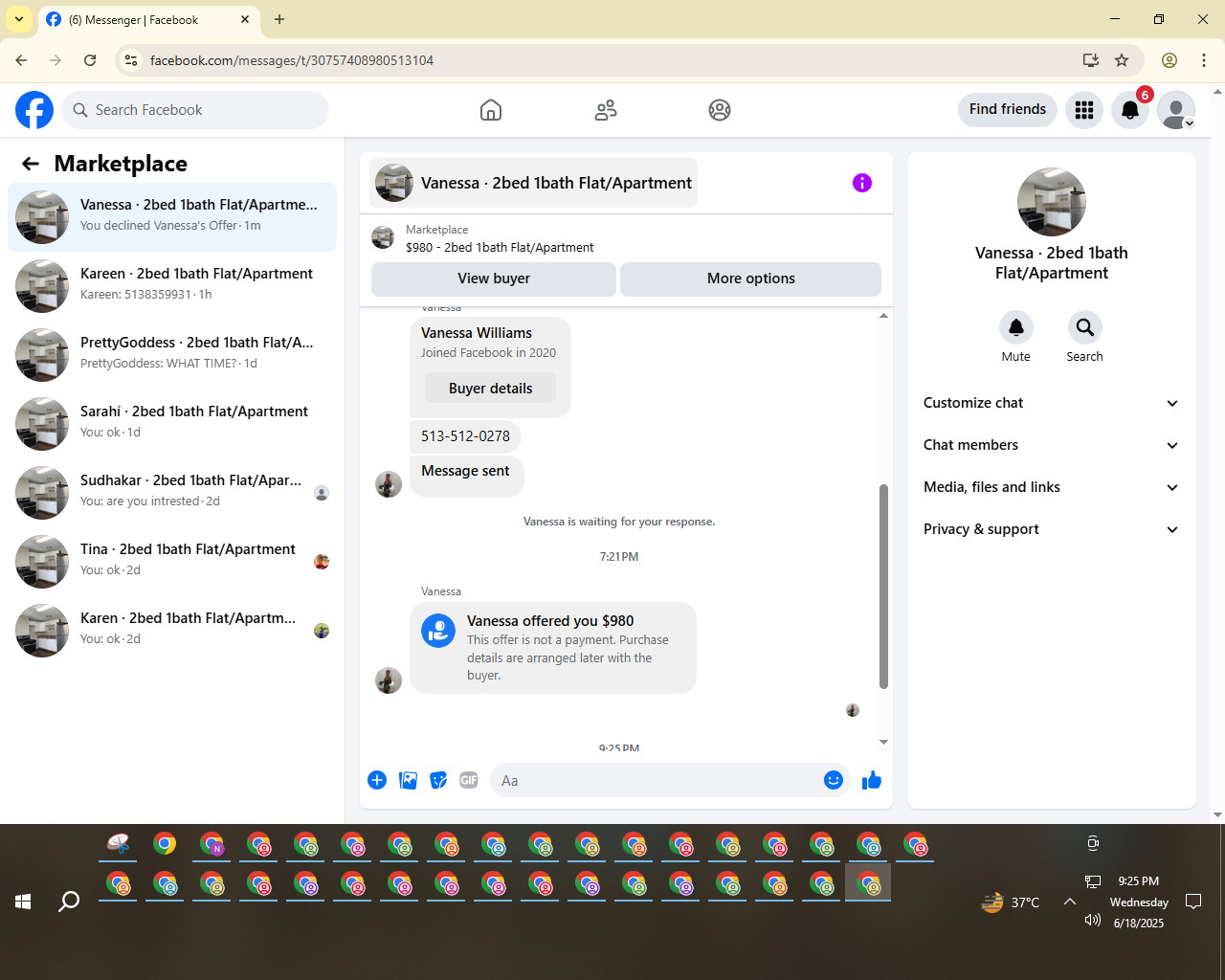Open the notifications bell
1225x980 pixels.
click(x=1130, y=110)
